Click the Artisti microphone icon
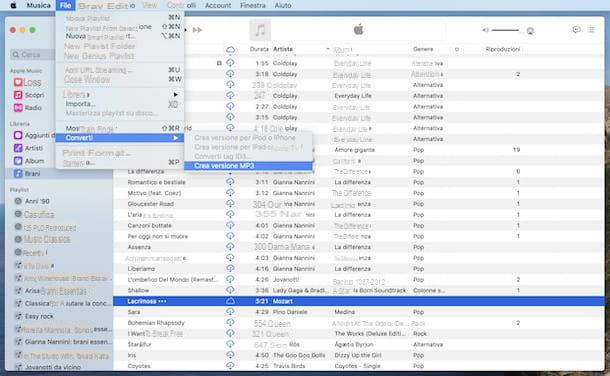610x376 pixels. click(18, 148)
